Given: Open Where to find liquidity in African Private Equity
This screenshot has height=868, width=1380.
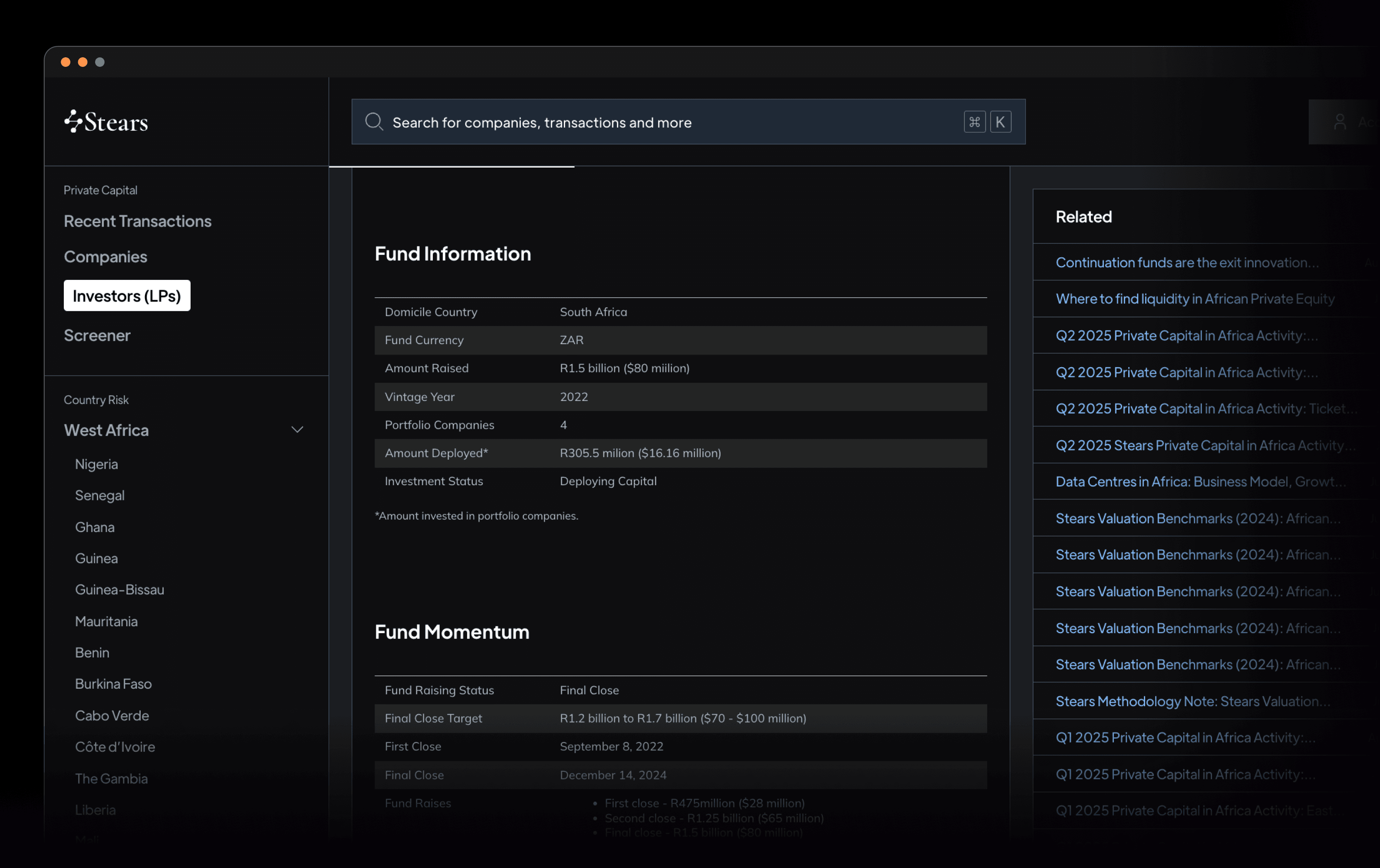Looking at the screenshot, I should coord(1195,299).
